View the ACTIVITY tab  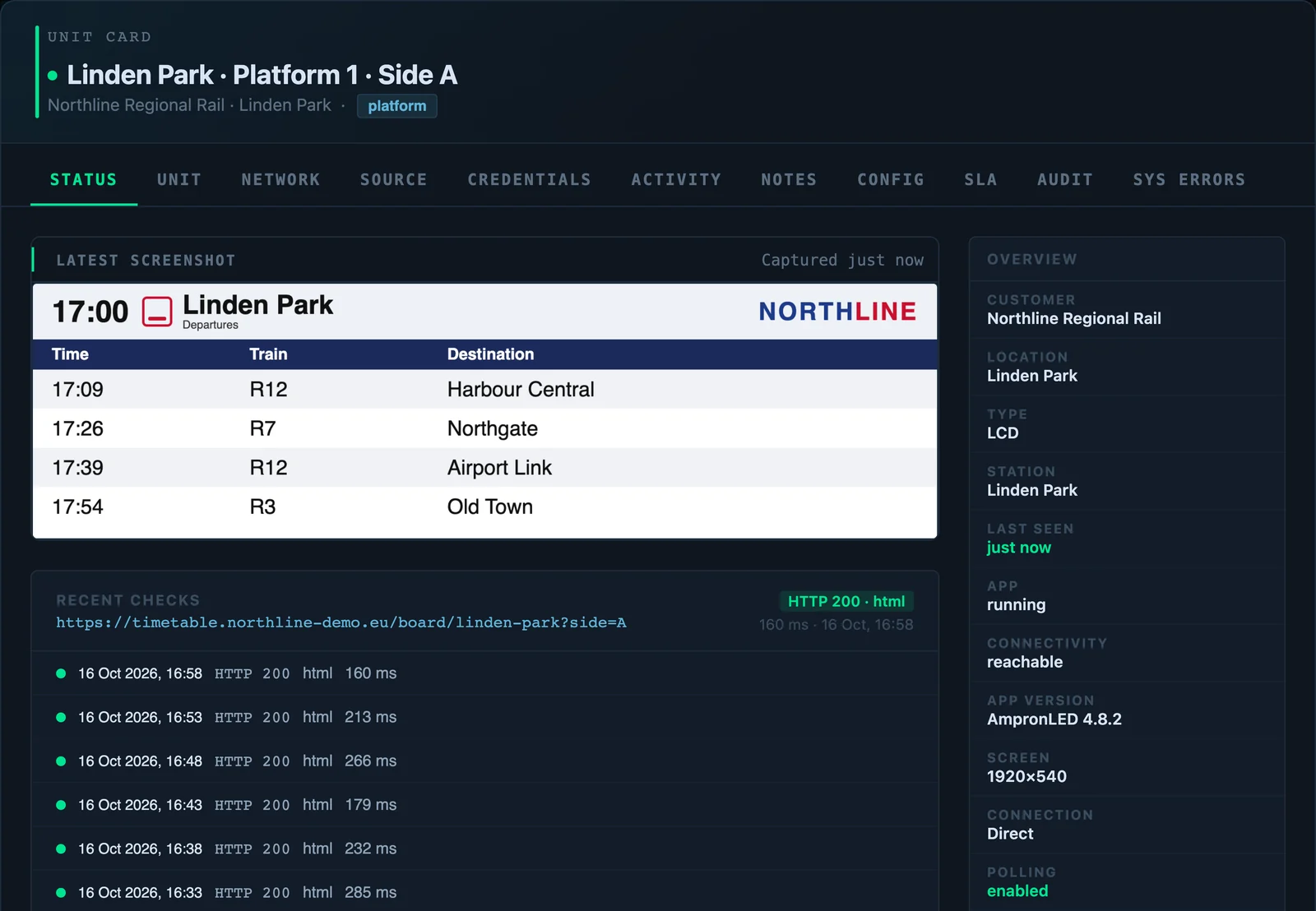click(675, 179)
